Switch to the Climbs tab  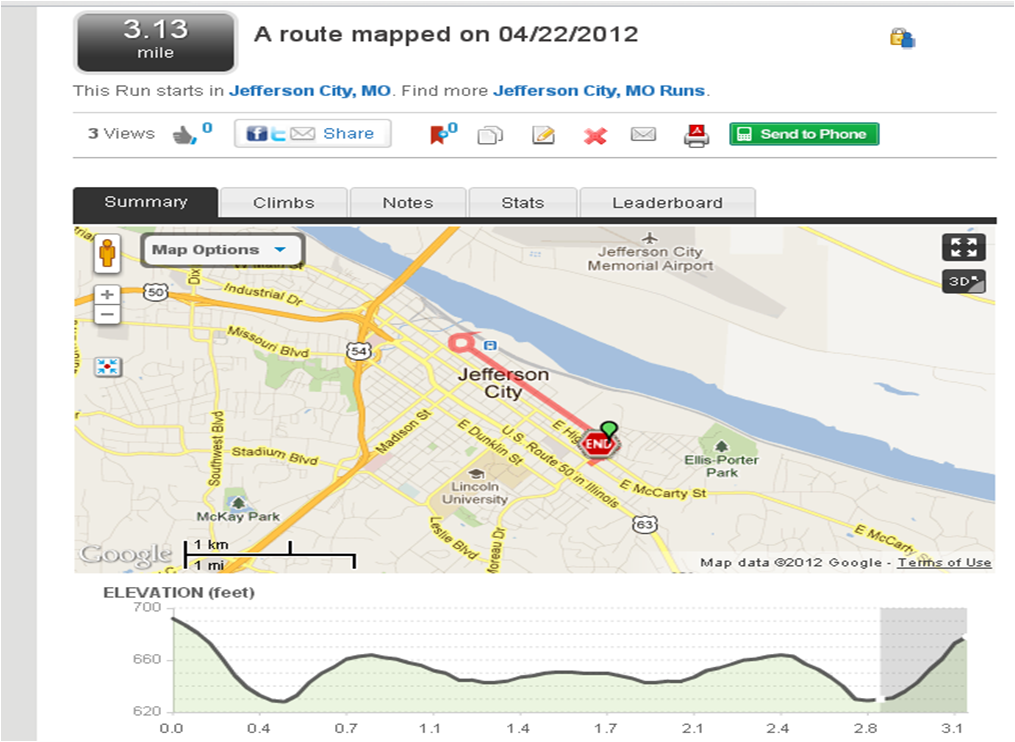(284, 203)
